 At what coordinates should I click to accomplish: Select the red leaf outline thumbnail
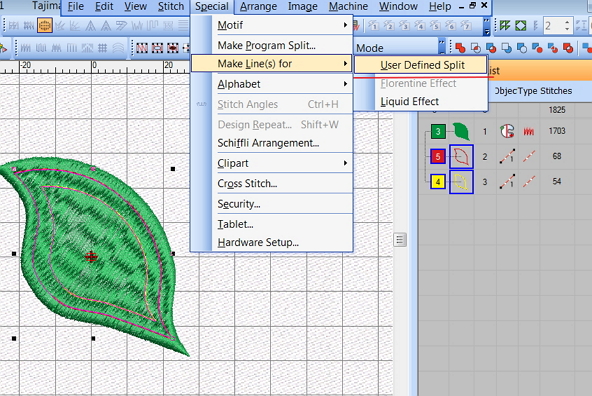coord(461,156)
